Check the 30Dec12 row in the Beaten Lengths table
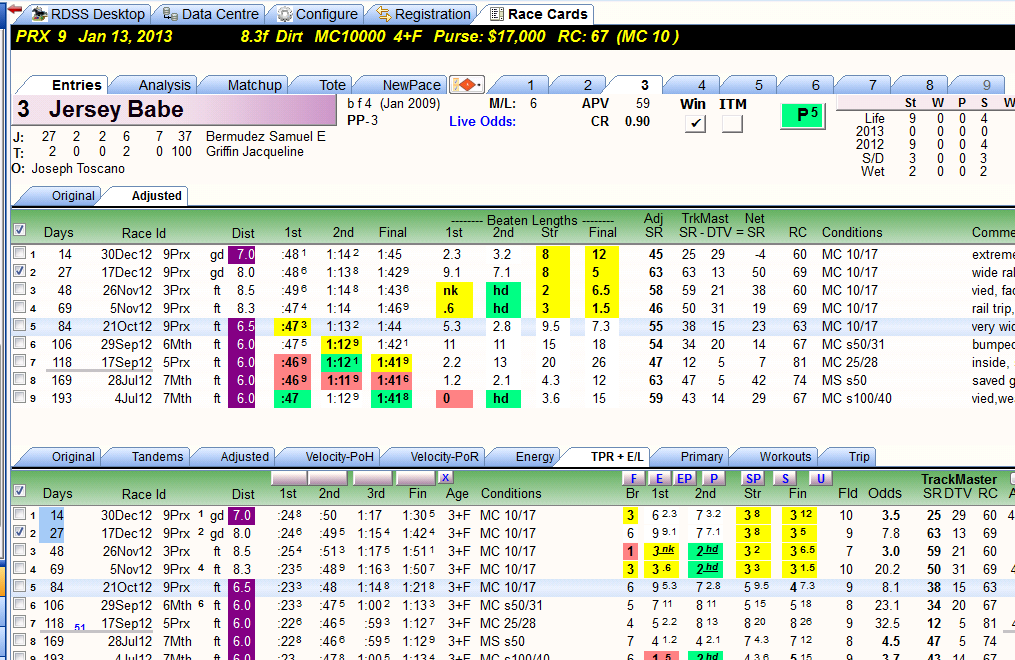 (19, 253)
